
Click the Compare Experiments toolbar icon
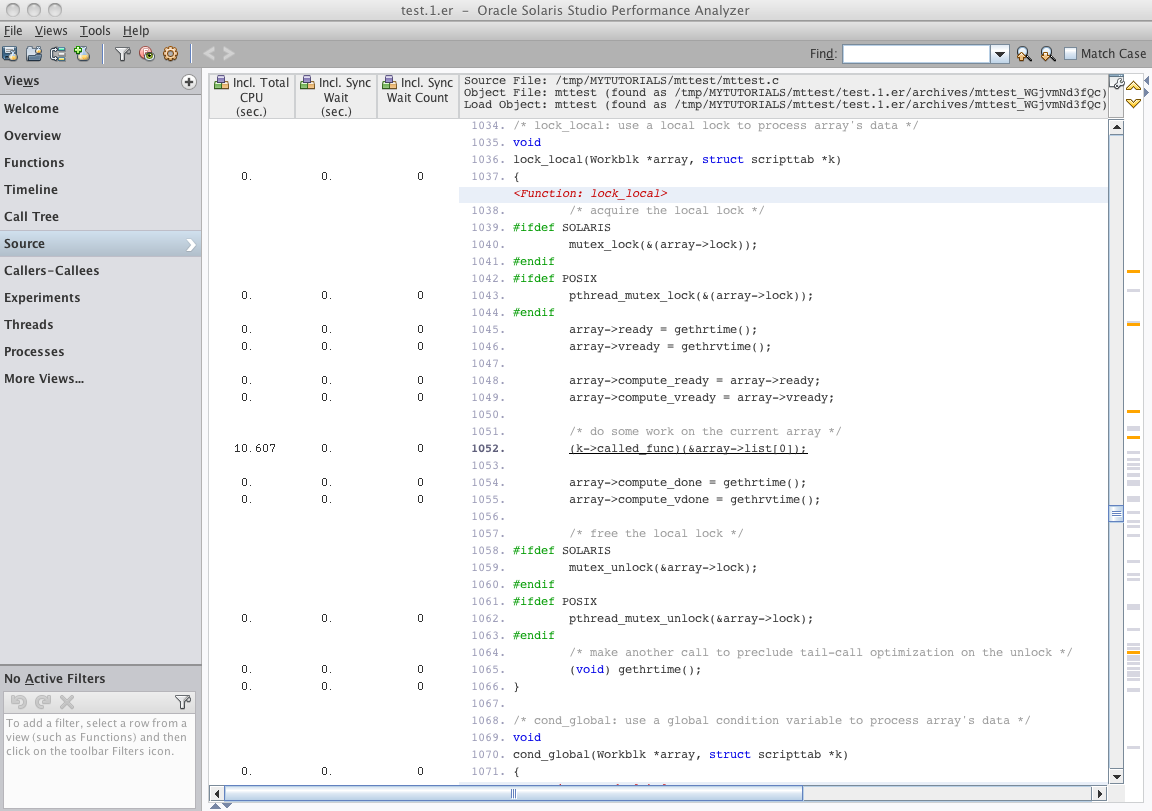[58, 54]
